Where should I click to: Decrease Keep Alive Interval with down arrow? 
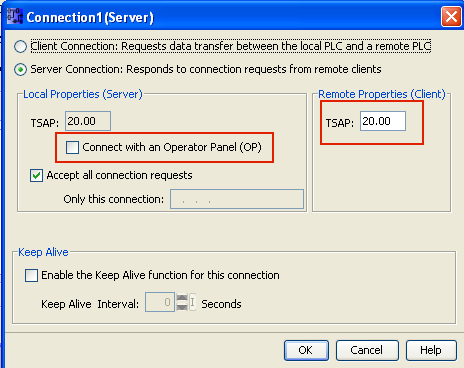(182, 307)
